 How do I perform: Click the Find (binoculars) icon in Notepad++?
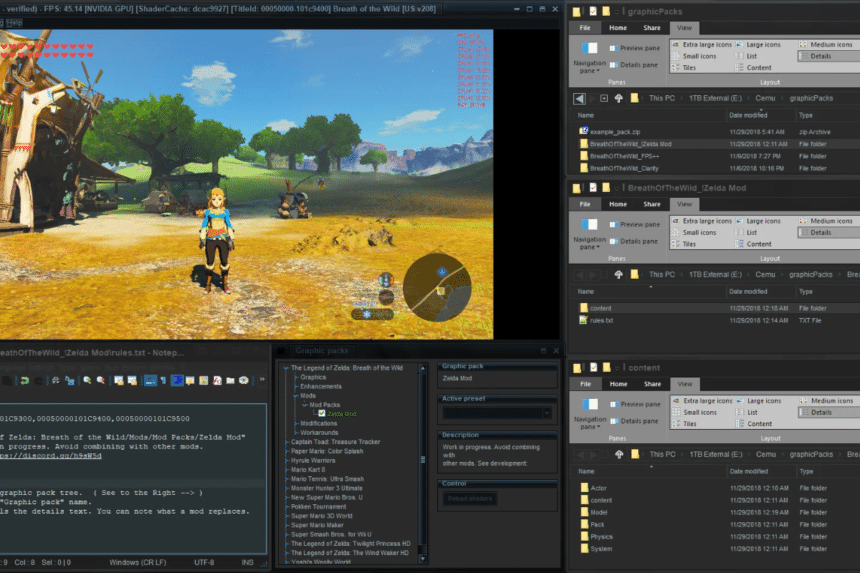56,380
